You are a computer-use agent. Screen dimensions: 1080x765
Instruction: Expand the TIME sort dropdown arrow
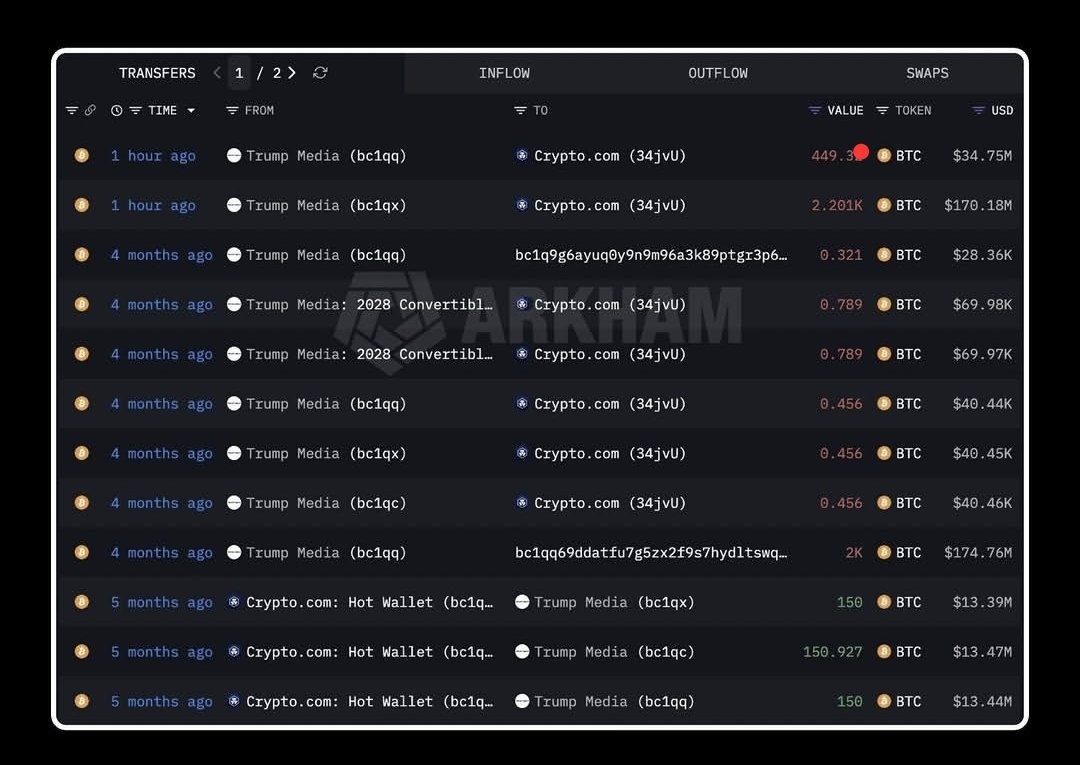coord(191,110)
